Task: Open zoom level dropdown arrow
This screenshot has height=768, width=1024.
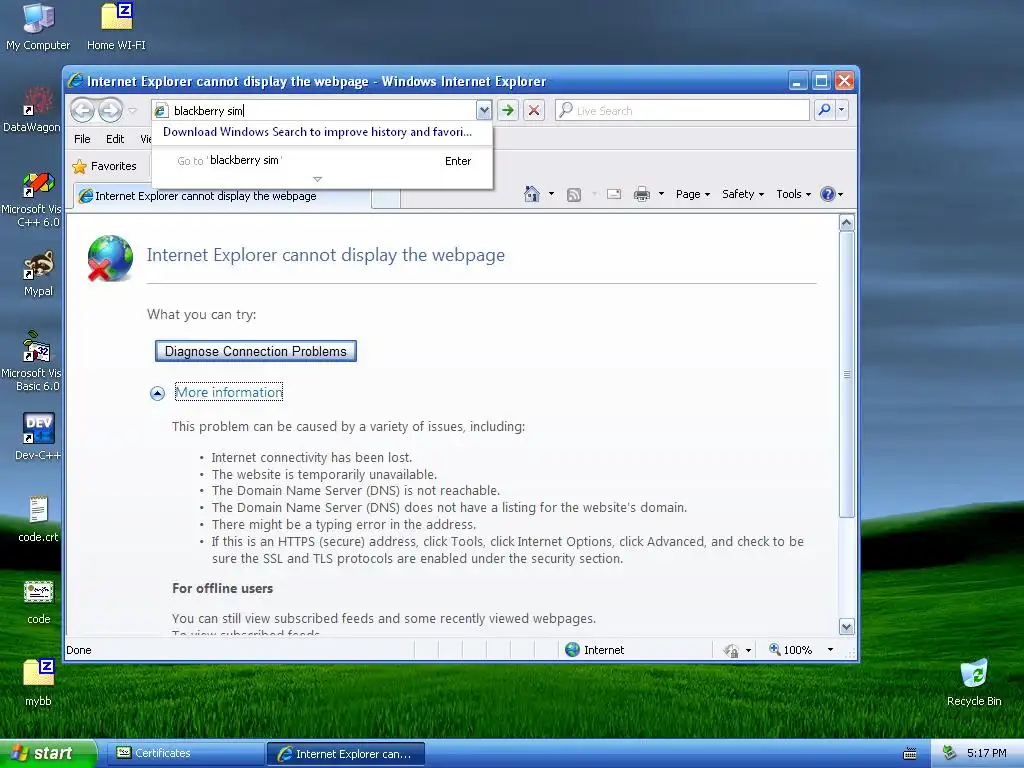Action: pyautogui.click(x=830, y=650)
